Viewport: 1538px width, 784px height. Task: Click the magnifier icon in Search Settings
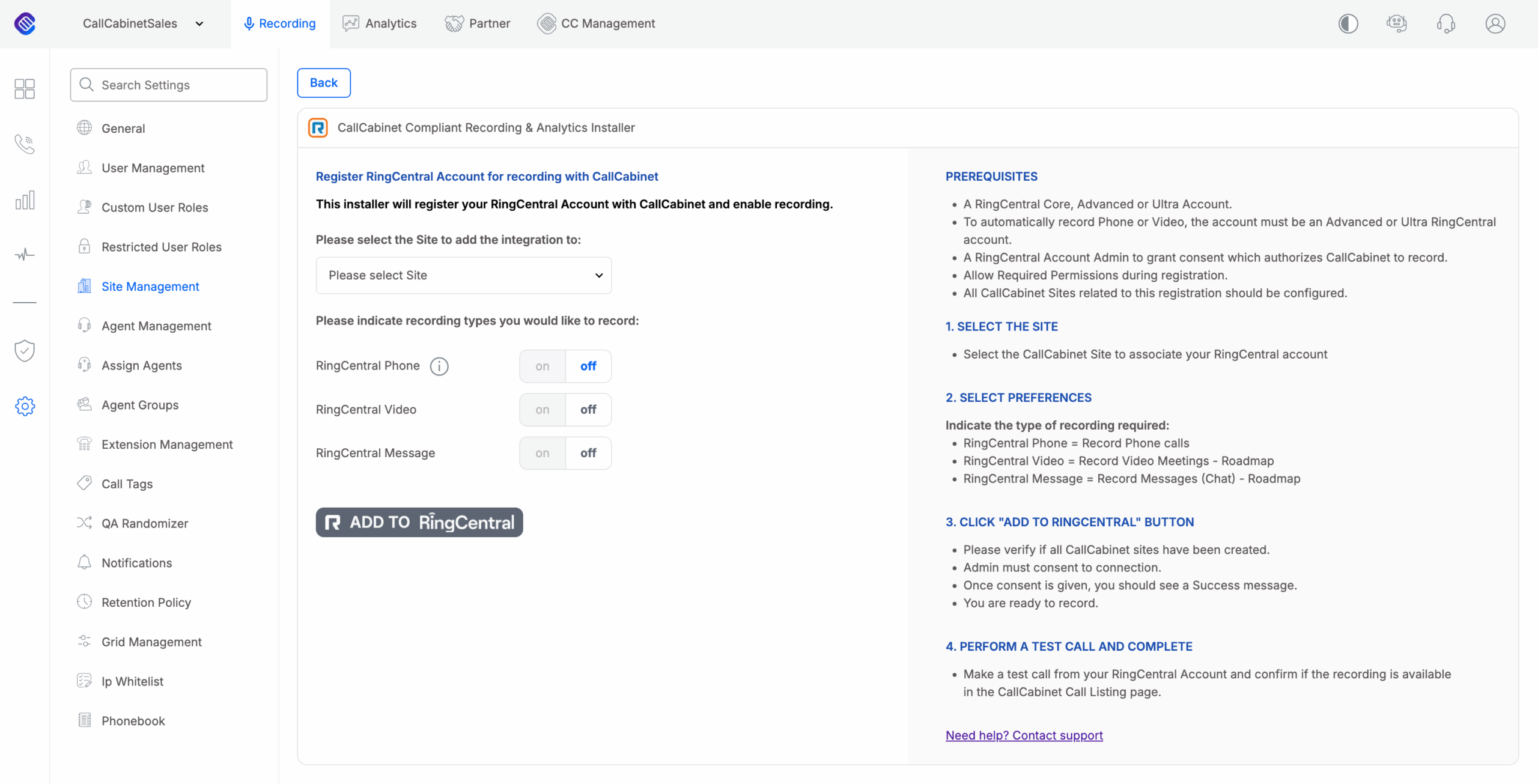tap(87, 85)
